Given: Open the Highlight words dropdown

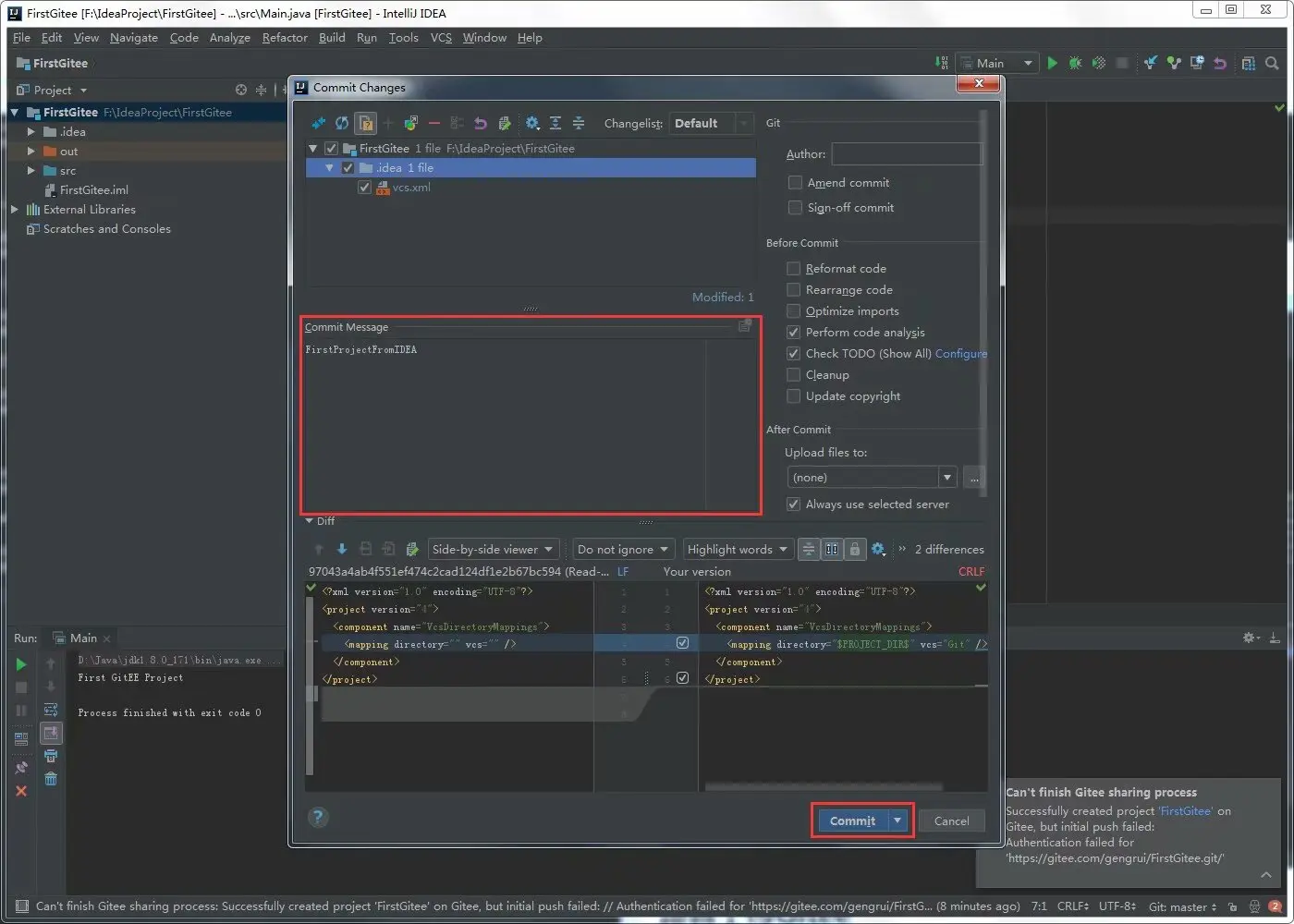Looking at the screenshot, I should tap(738, 549).
